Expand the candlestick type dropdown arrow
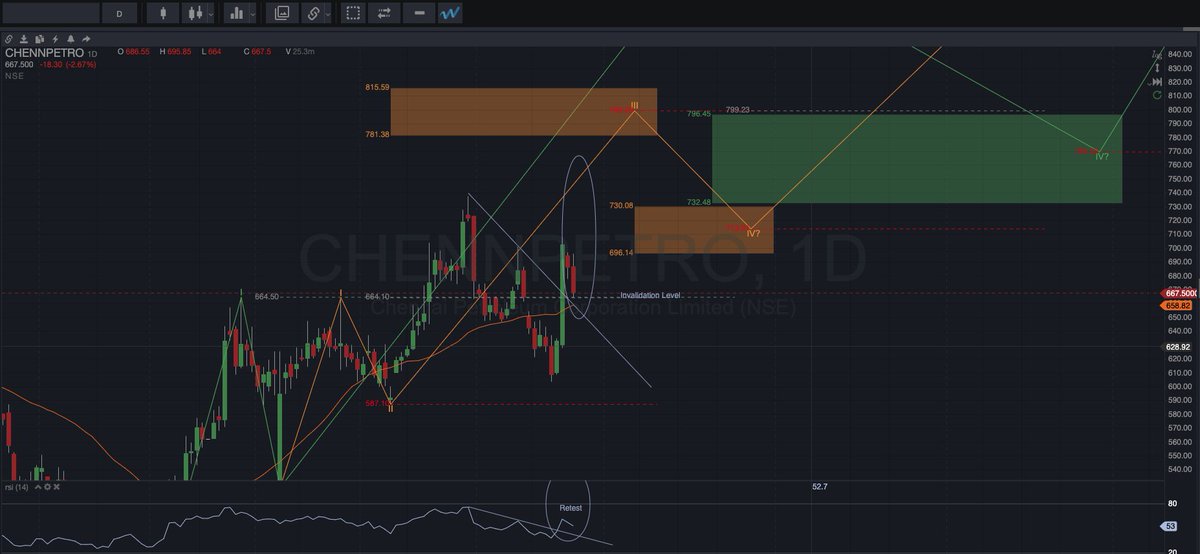Viewport: 1200px width, 554px height. point(211,13)
